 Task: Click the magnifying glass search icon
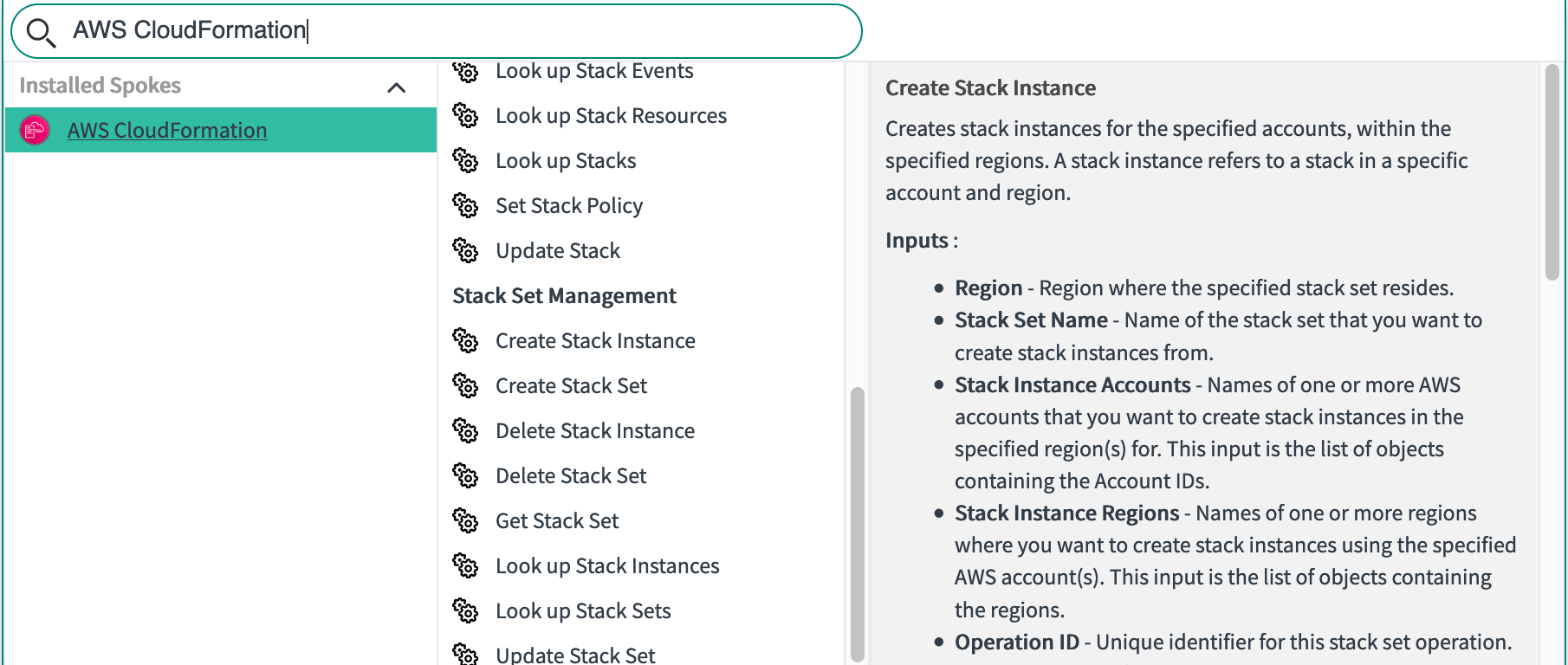[x=40, y=32]
